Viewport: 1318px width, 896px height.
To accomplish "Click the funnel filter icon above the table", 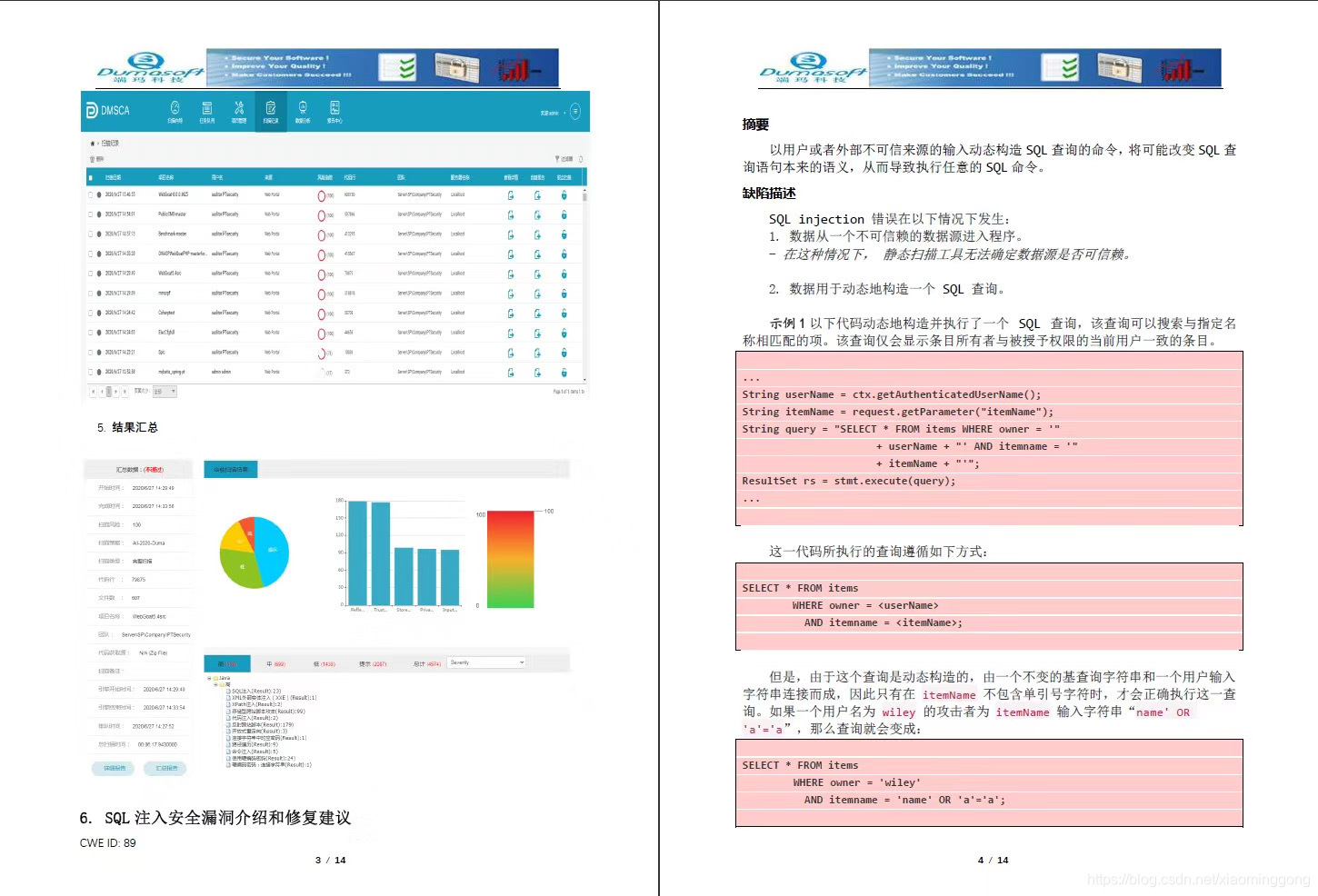I will (558, 159).
